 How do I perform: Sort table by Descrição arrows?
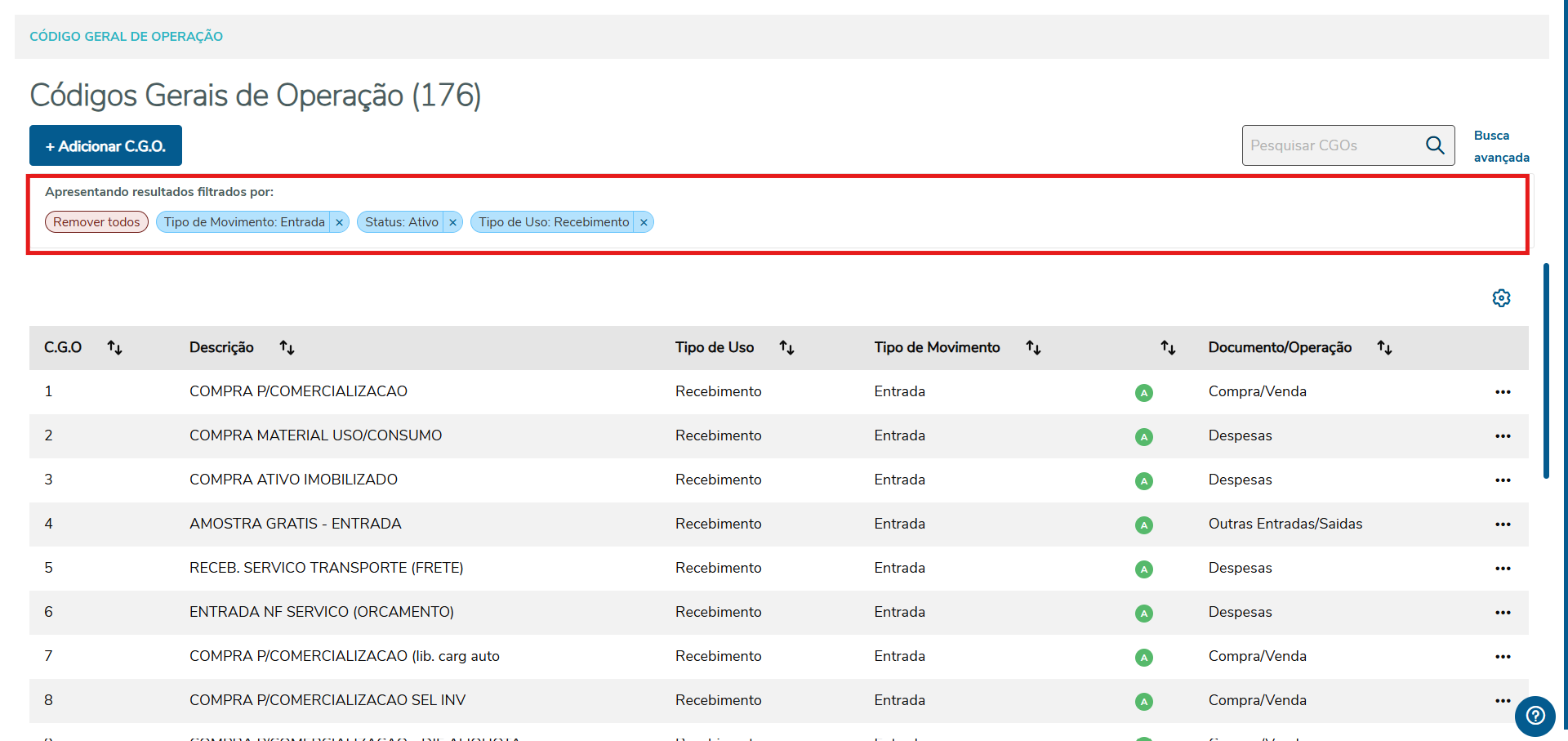click(x=287, y=348)
